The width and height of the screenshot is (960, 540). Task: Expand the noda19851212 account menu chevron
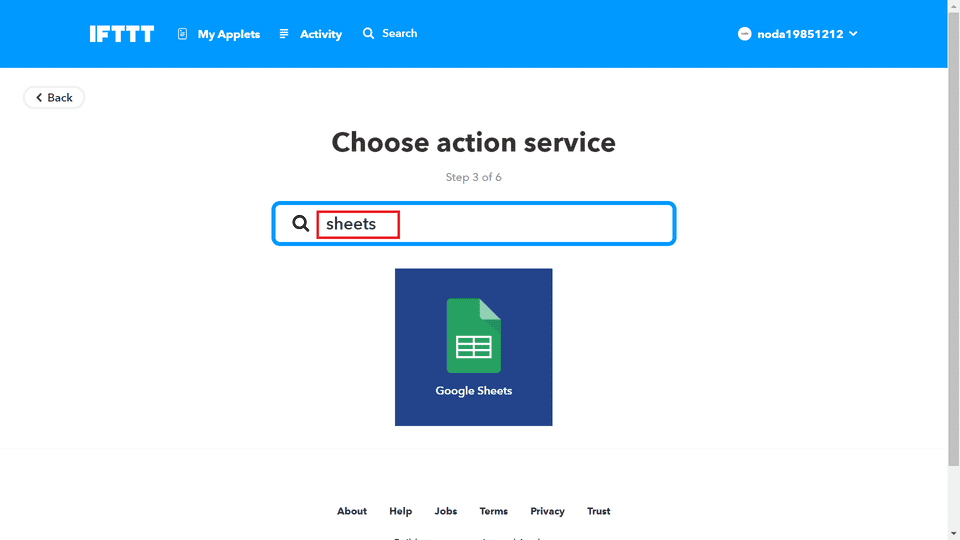coord(853,34)
